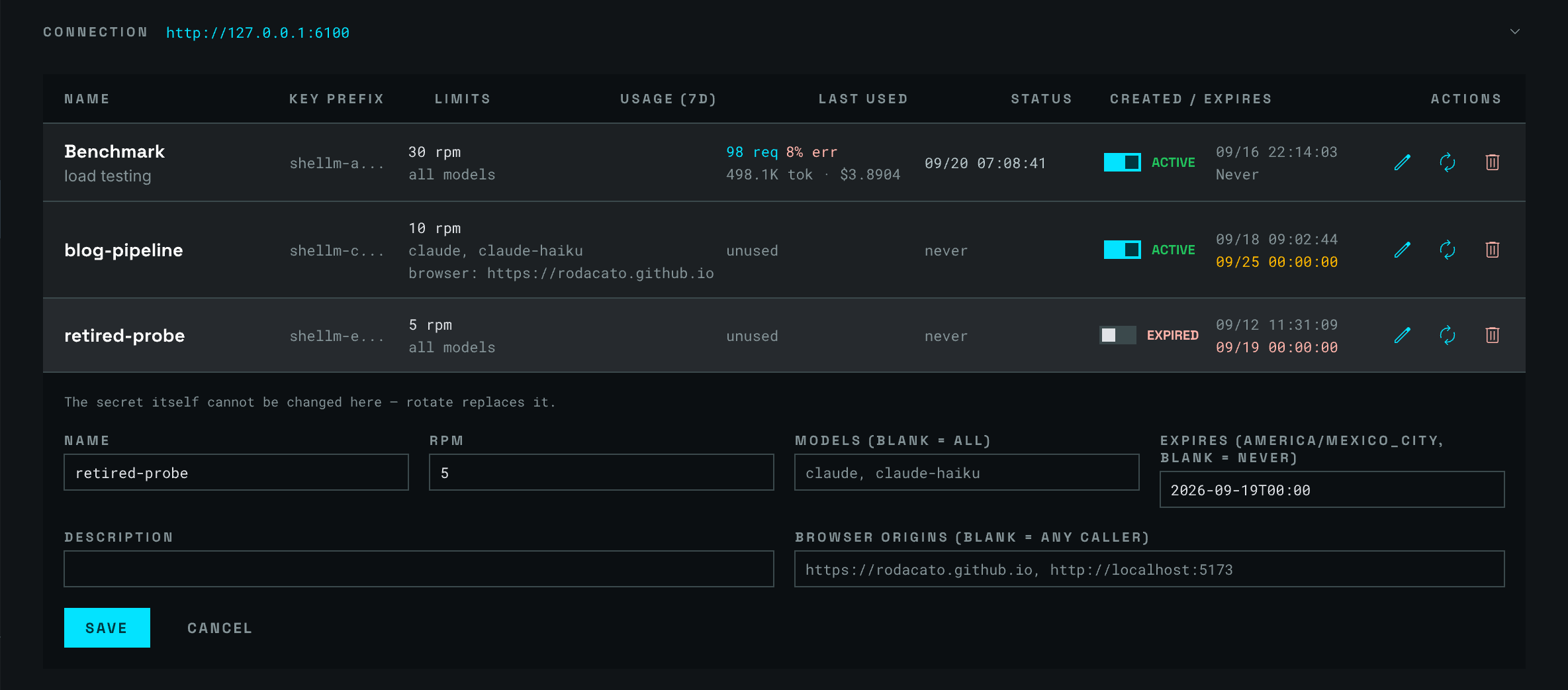Click the Models input field
This screenshot has height=690, width=1568.
[x=967, y=472]
